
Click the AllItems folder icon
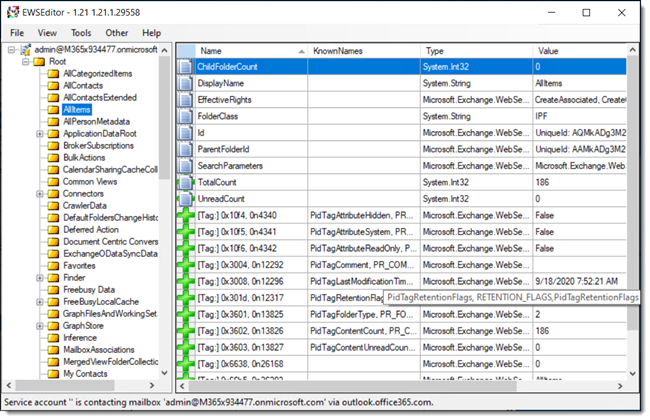(53, 110)
